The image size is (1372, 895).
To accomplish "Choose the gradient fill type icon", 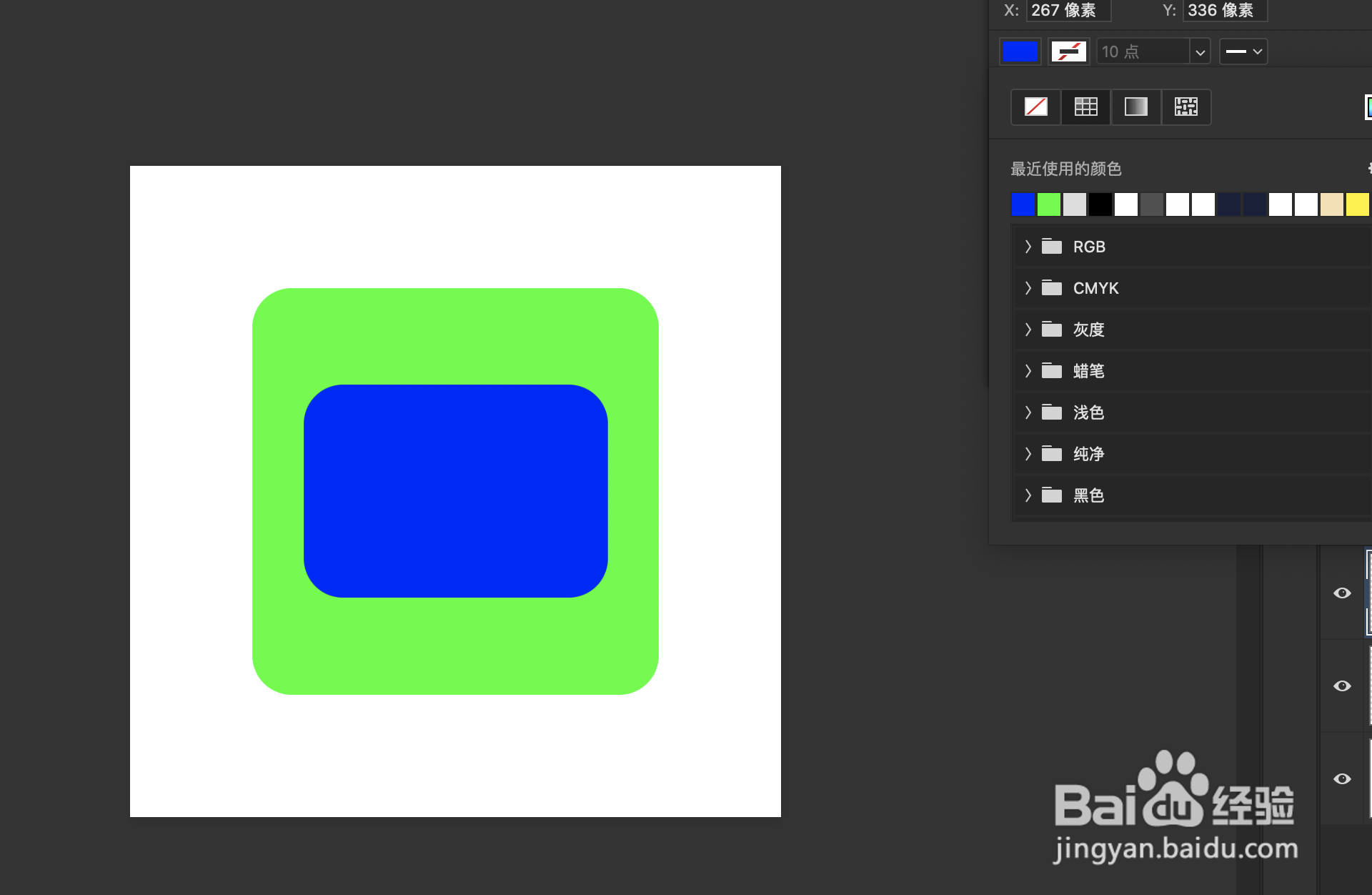I will pyautogui.click(x=1135, y=107).
